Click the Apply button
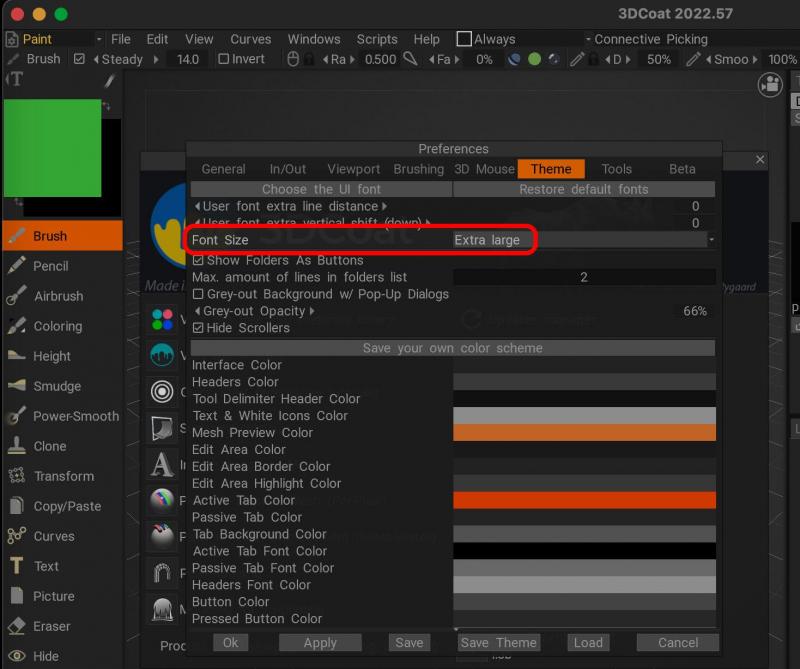 [320, 643]
